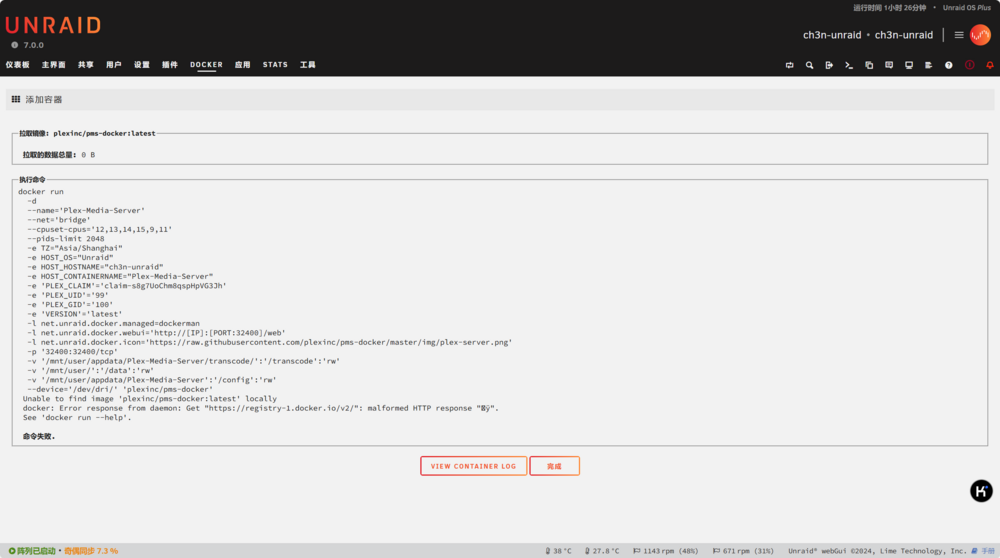Click the round floating H button
The image size is (1000, 558).
[981, 491]
